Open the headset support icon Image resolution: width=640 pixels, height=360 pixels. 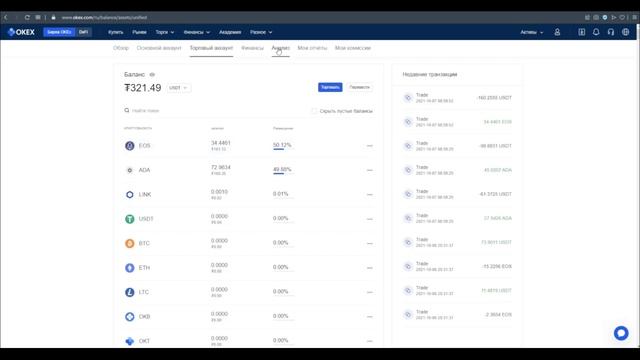tap(611, 32)
